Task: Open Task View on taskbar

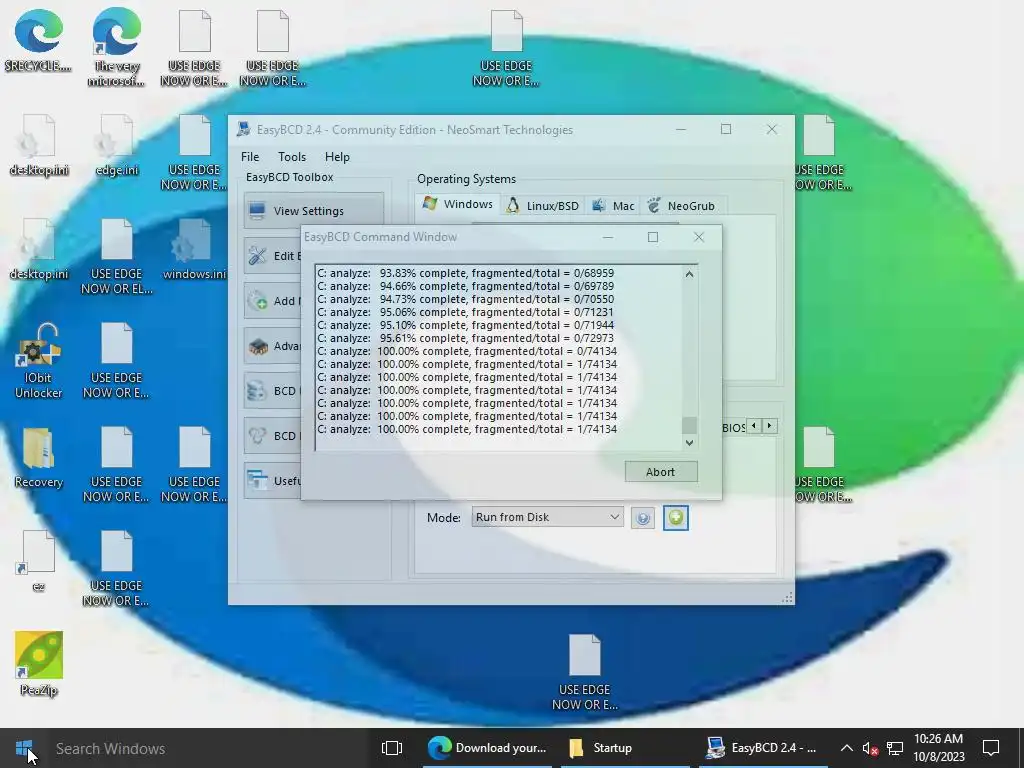Action: (x=392, y=748)
